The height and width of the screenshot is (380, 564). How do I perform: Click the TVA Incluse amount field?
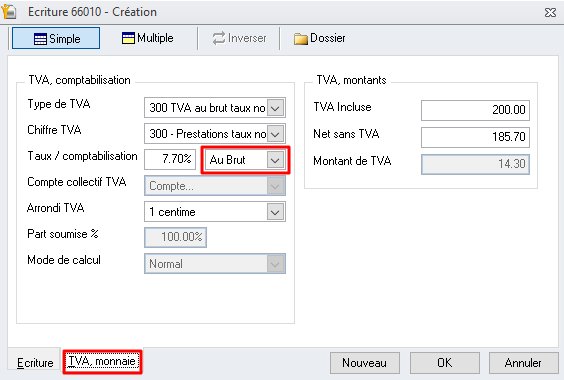click(x=475, y=110)
